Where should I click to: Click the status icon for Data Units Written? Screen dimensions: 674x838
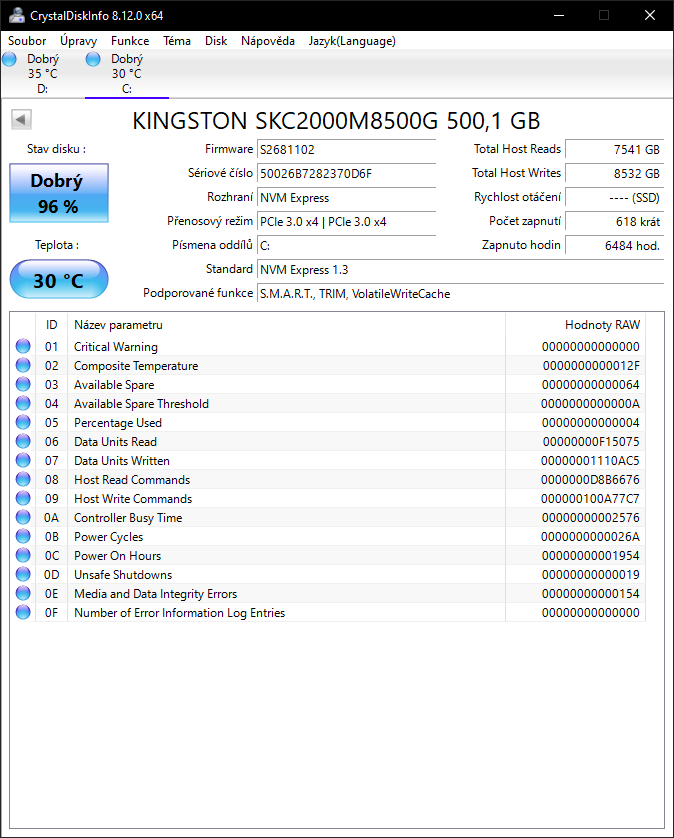click(23, 460)
